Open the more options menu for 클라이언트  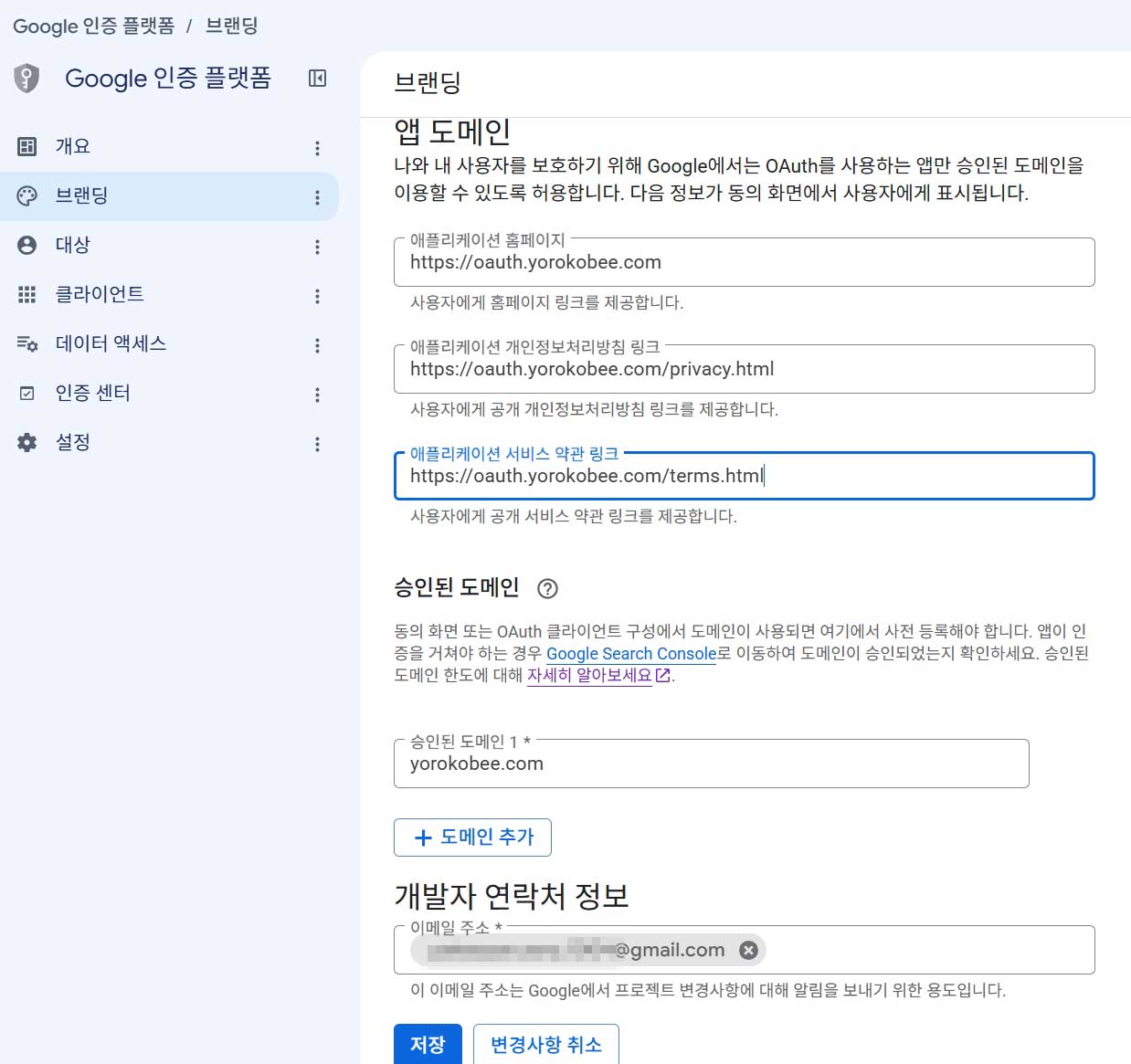point(317,296)
